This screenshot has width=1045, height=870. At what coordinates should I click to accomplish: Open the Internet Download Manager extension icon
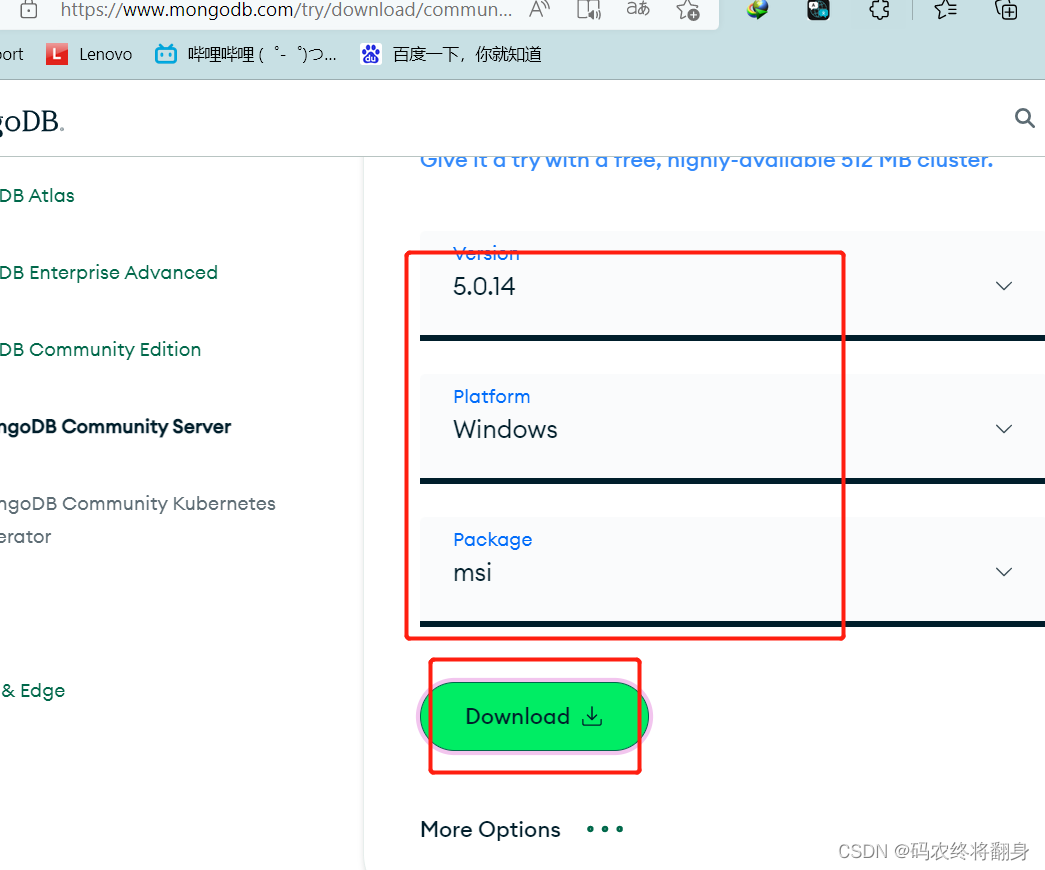758,9
